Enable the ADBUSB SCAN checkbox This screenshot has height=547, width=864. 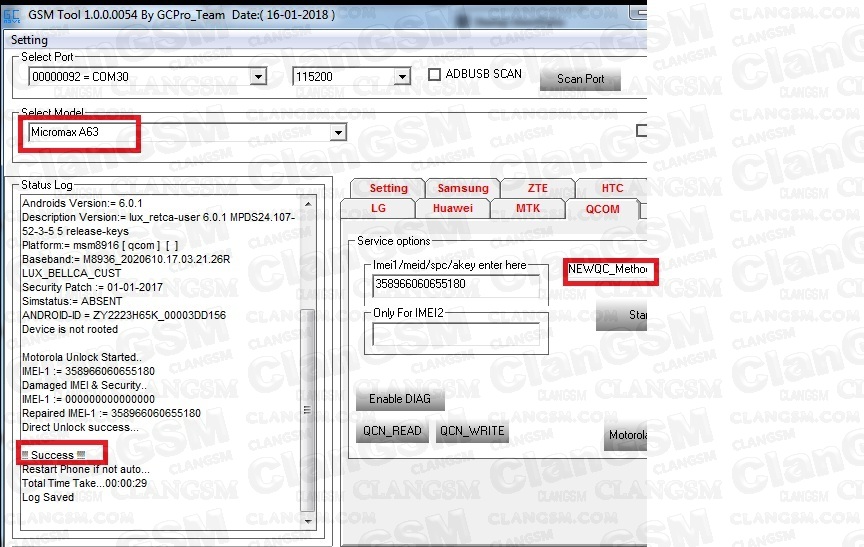pyautogui.click(x=434, y=74)
